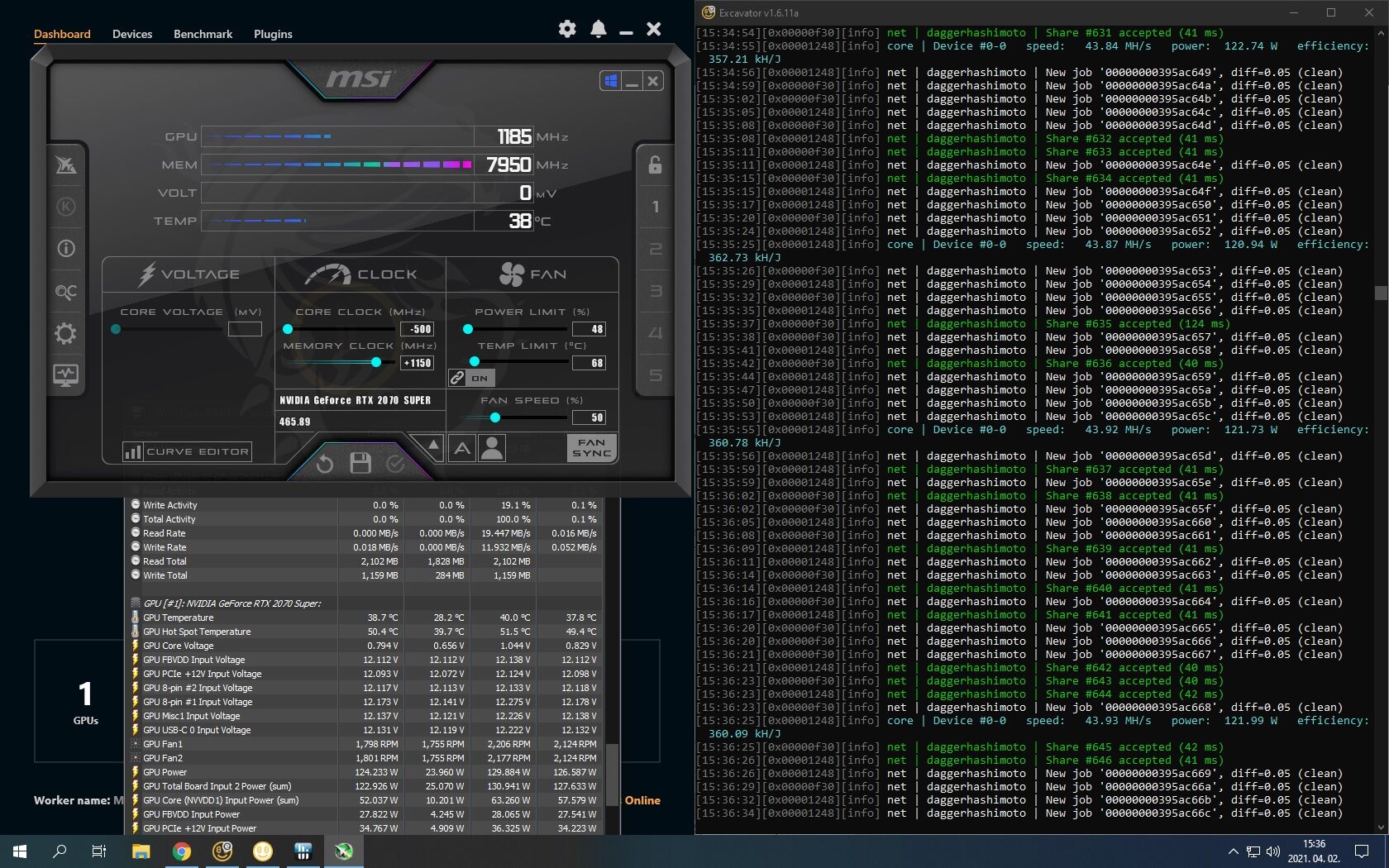
Task: Open MSI Afterburner taskbar icon
Action: [x=344, y=851]
